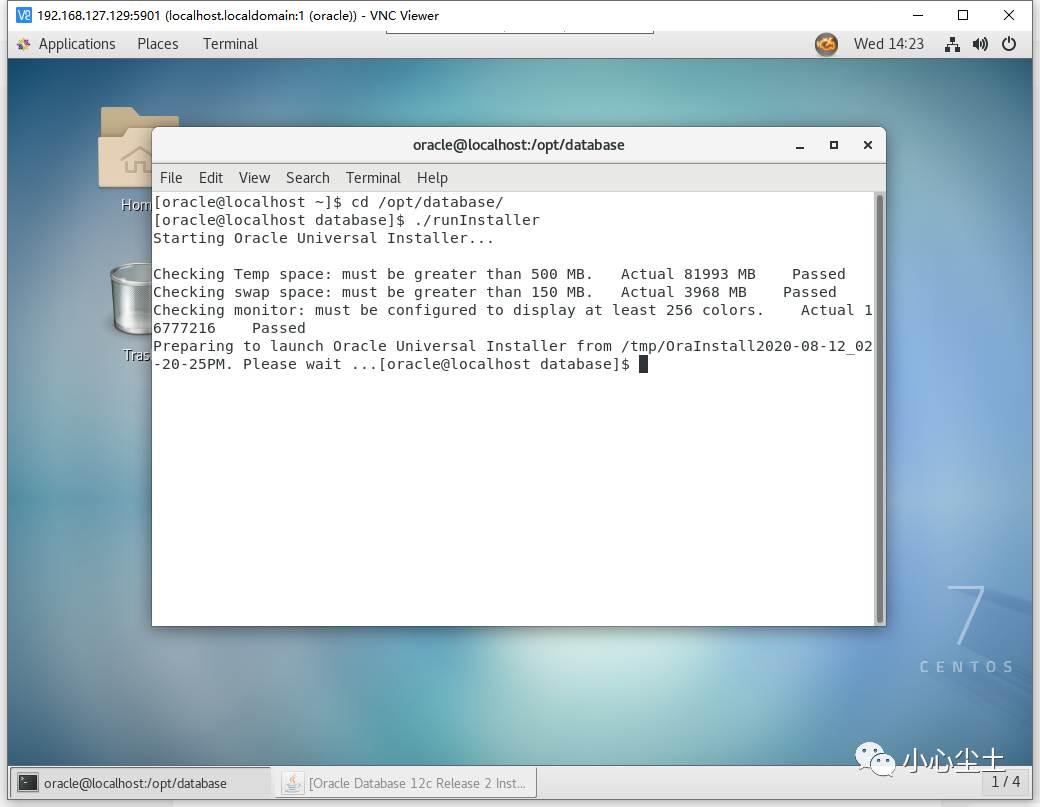Open the Wed 14:23 clock calendar
This screenshot has height=807, width=1040.
point(888,44)
